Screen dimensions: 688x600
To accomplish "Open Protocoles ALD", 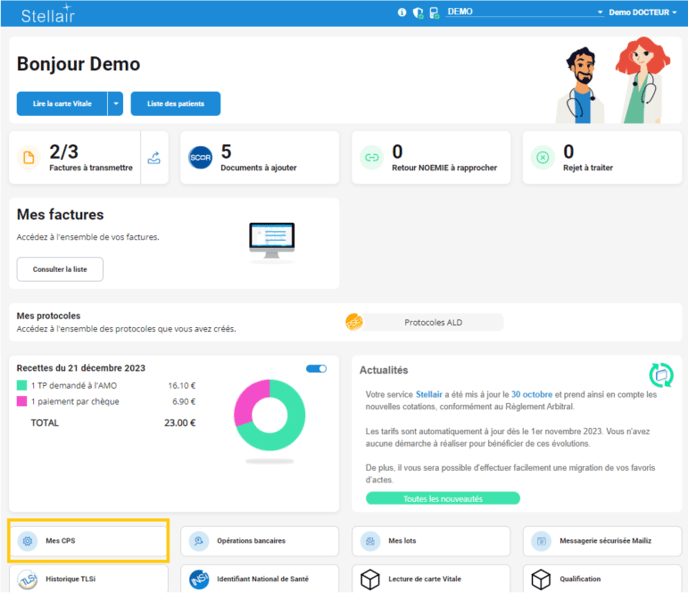I will 433,322.
